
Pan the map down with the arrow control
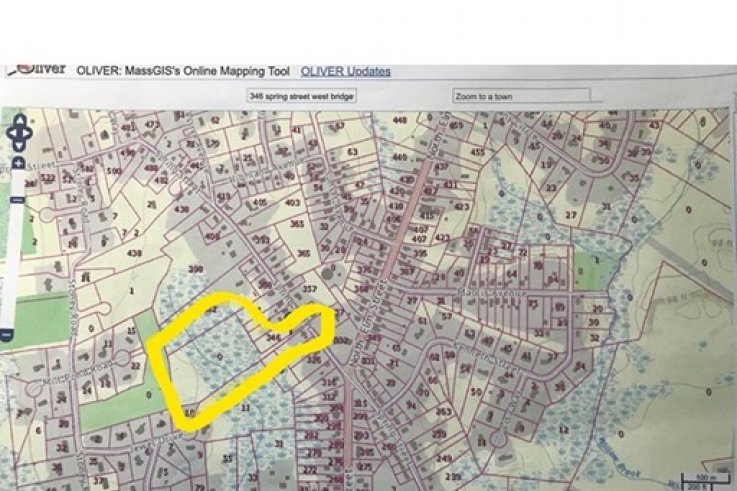20,147
